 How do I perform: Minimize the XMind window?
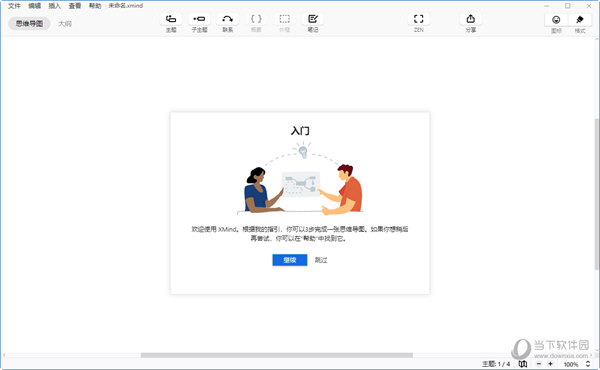[x=546, y=6]
